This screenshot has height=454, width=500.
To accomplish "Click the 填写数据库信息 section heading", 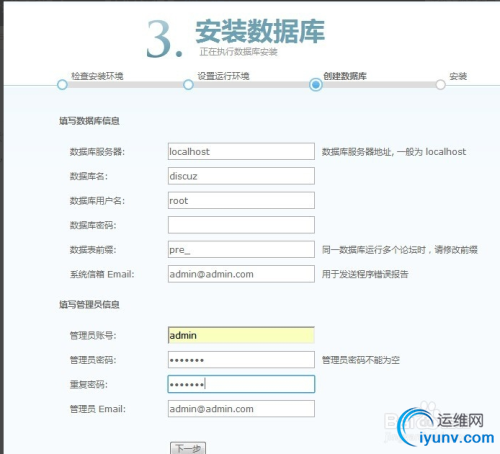I will (89, 121).
